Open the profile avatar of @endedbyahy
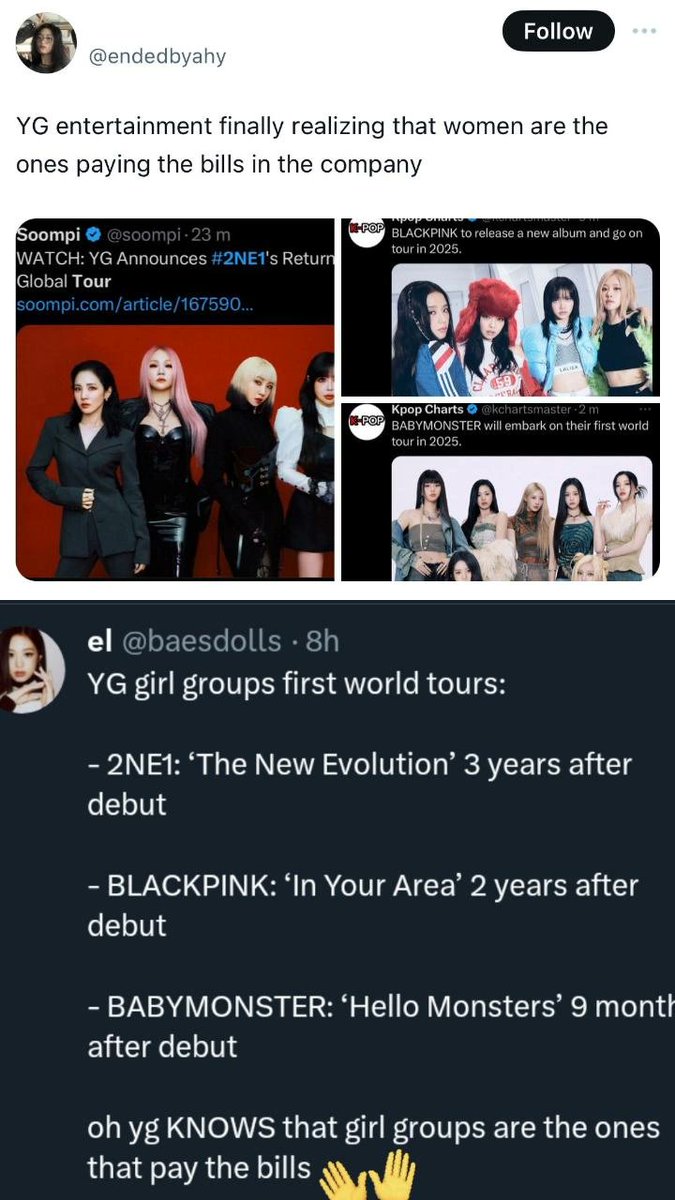This screenshot has height=1200, width=675. (x=46, y=42)
